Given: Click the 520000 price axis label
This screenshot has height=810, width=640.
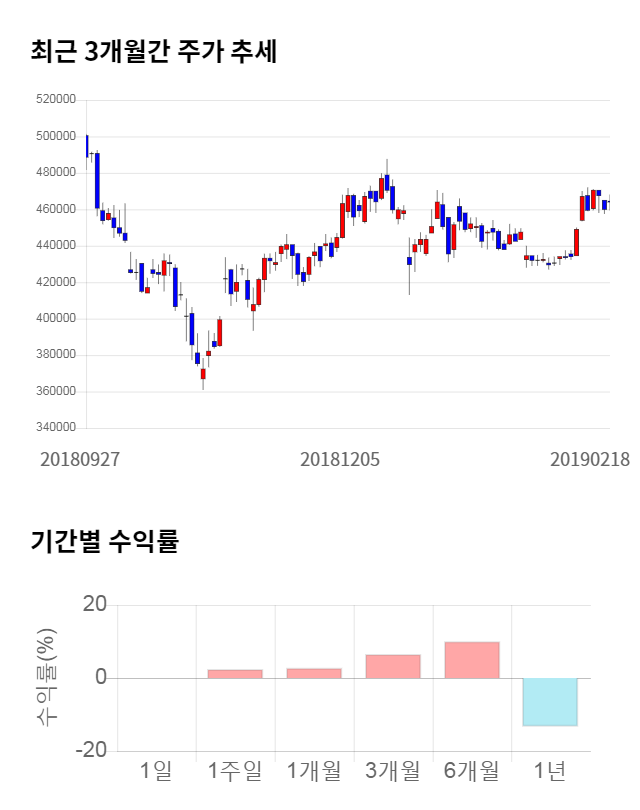Looking at the screenshot, I should [55, 100].
